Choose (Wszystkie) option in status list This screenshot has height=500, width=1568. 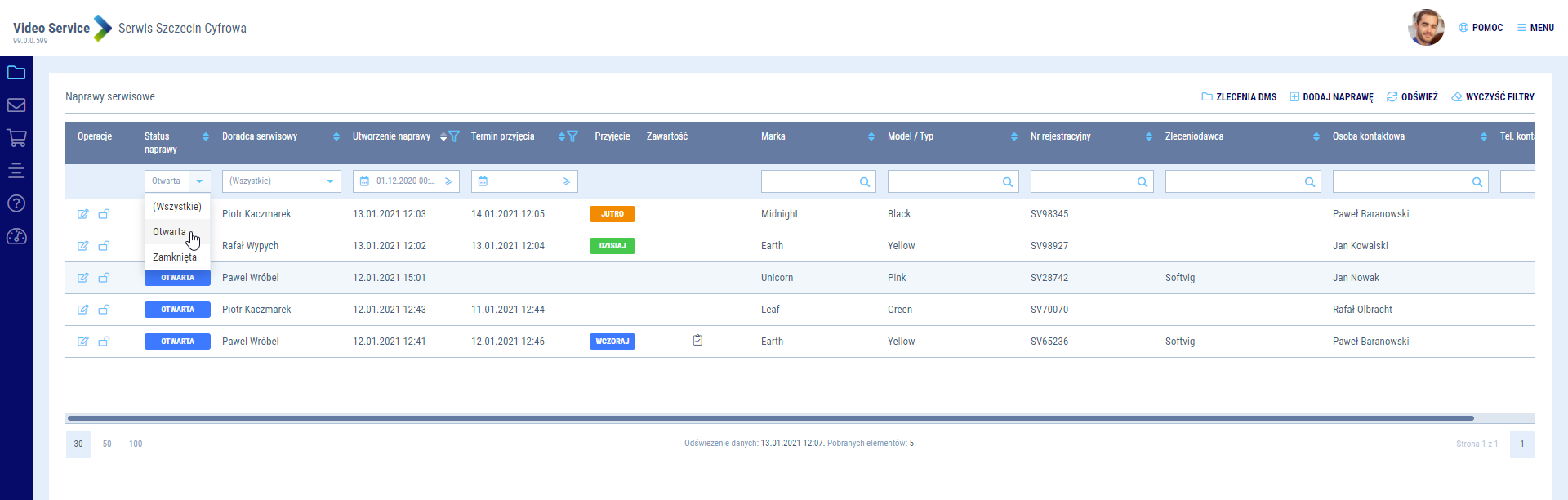(176, 207)
